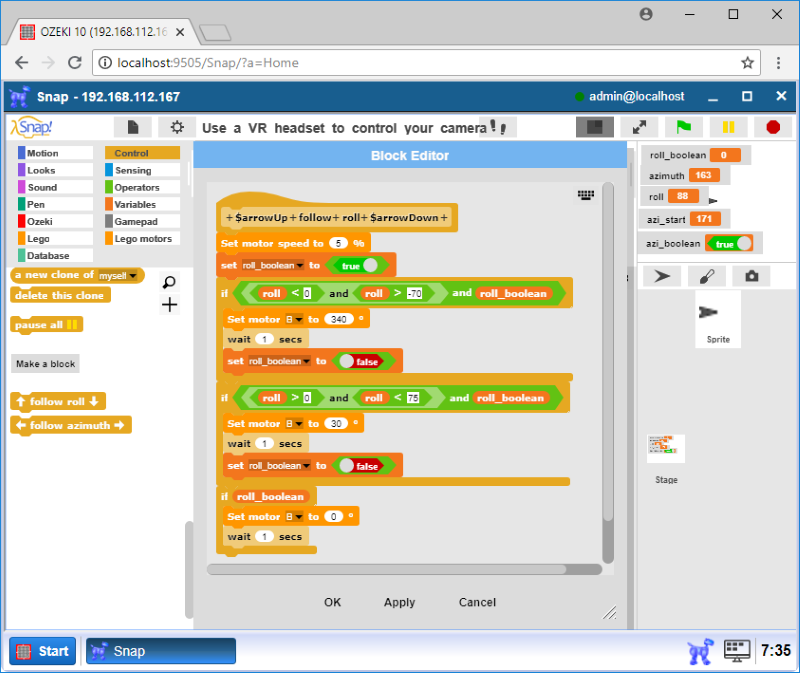Image resolution: width=800 pixels, height=673 pixels.
Task: Select the Sprite thumbnail in the corral
Action: pos(717,319)
